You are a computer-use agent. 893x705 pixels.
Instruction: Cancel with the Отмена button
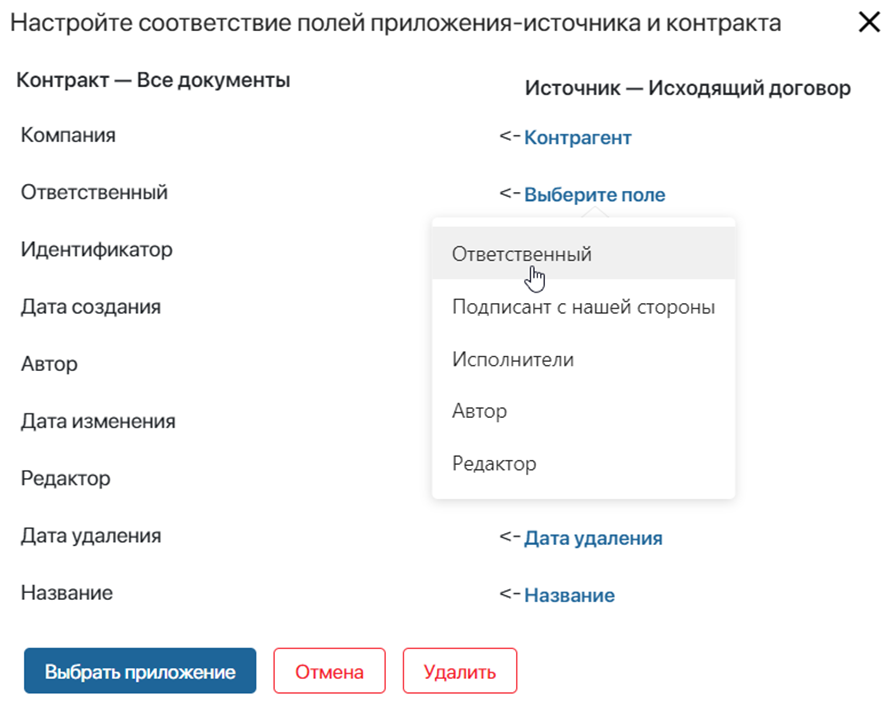329,671
